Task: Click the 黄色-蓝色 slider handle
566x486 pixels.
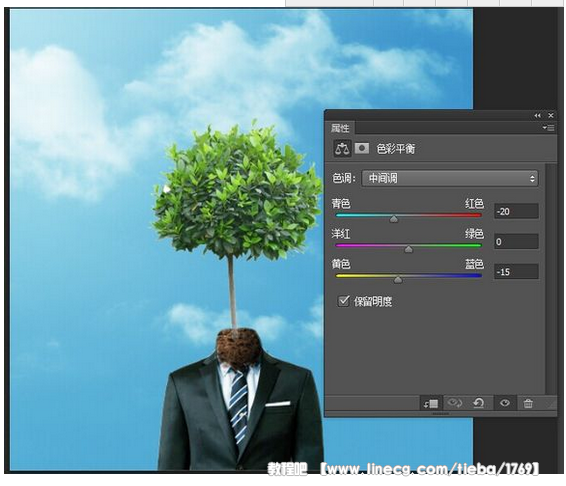Action: 398,279
